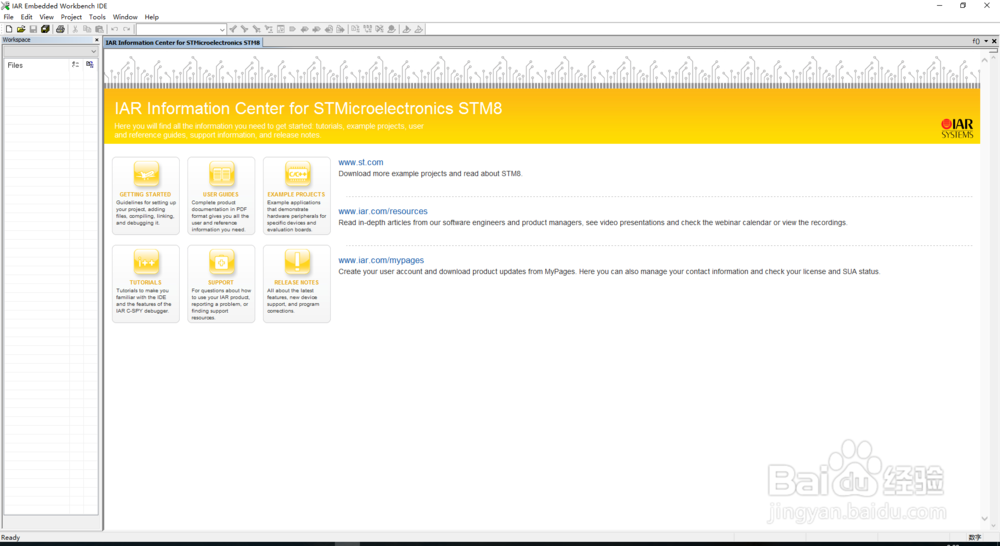This screenshot has width=1000, height=546.
Task: Click the Copy toolbar icon
Action: click(87, 29)
